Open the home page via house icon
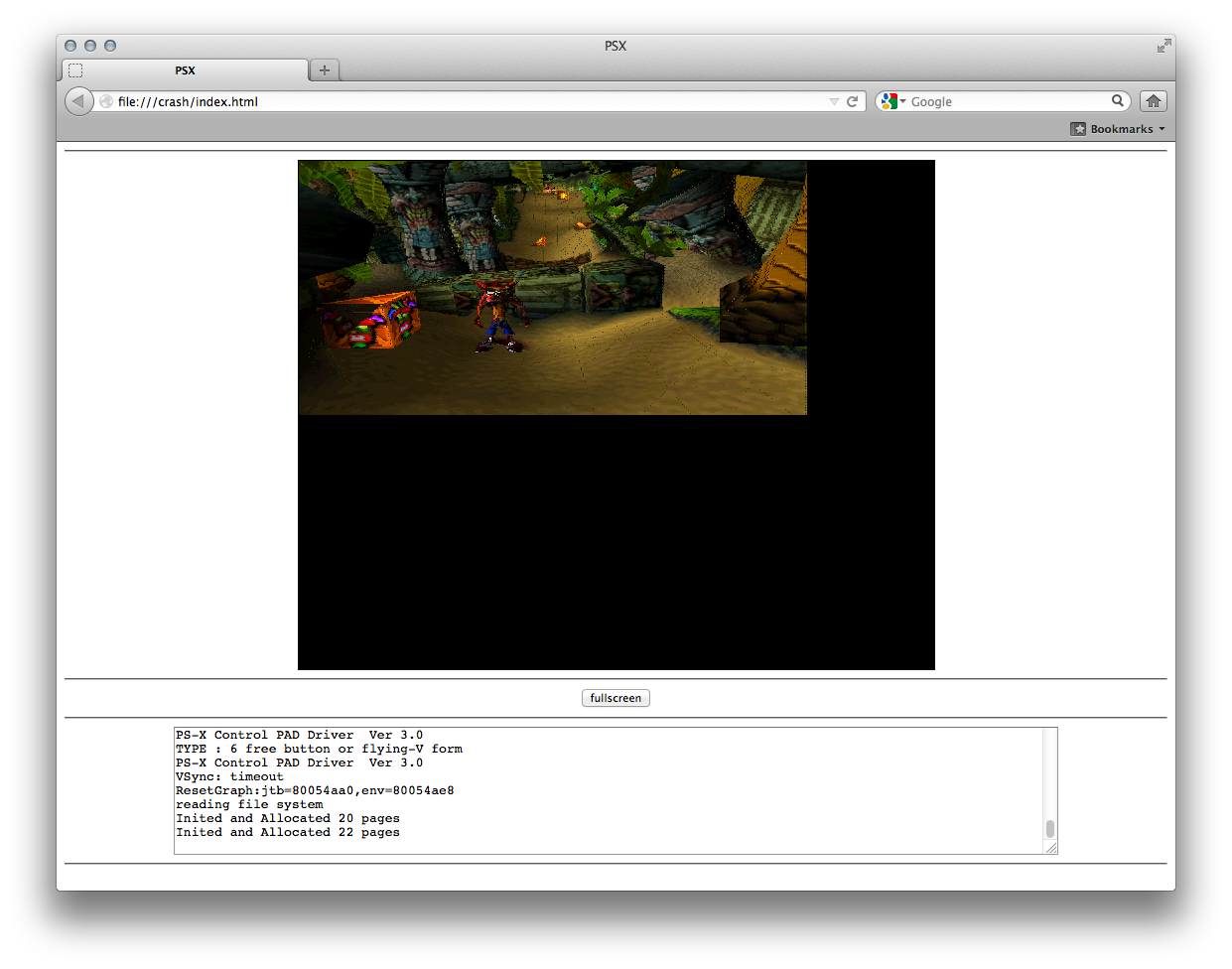 (1154, 101)
